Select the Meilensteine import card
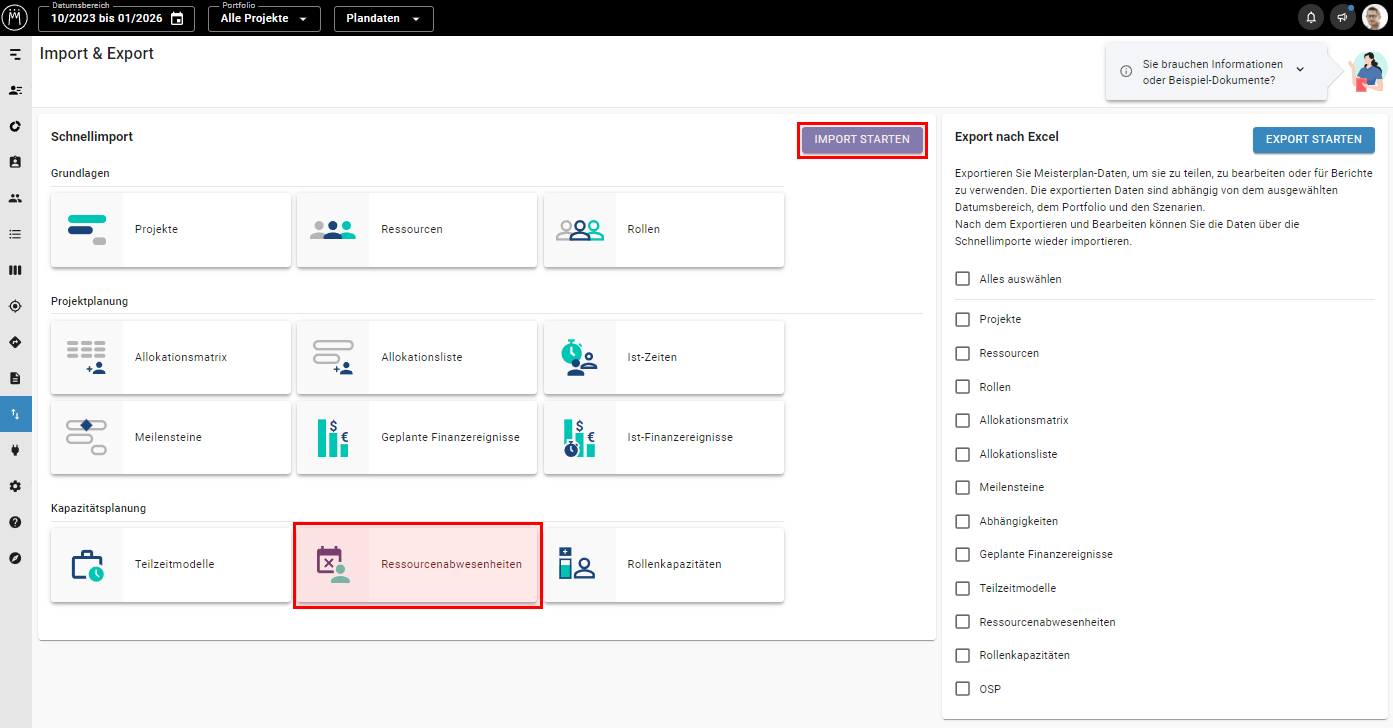The width and height of the screenshot is (1393, 728). click(x=171, y=438)
